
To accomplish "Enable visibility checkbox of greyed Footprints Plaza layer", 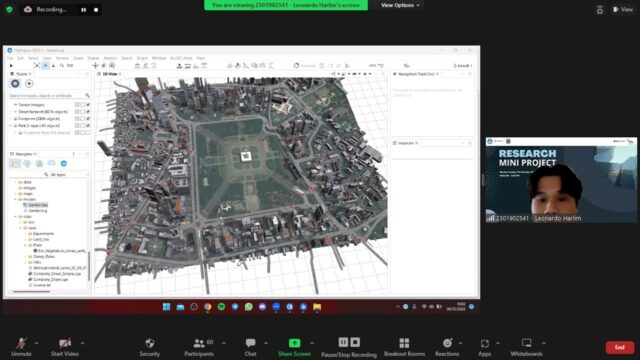I will click(x=88, y=133).
